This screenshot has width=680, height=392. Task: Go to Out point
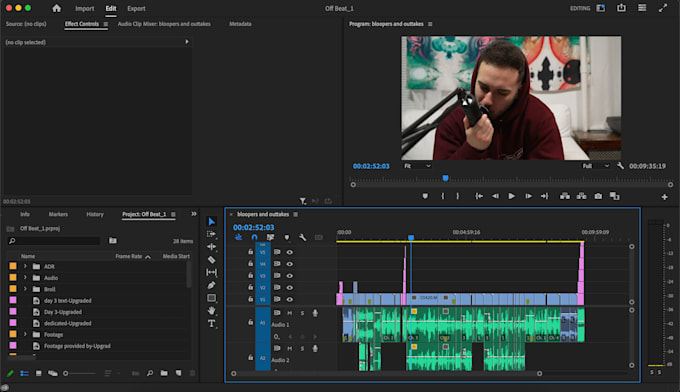tap(545, 196)
